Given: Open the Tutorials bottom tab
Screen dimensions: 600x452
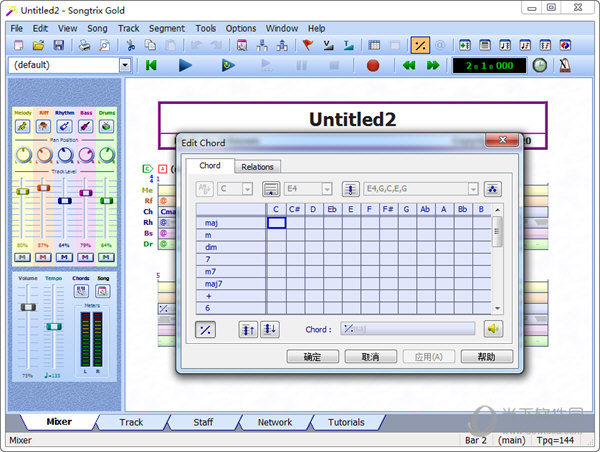Looking at the screenshot, I should point(346,422).
